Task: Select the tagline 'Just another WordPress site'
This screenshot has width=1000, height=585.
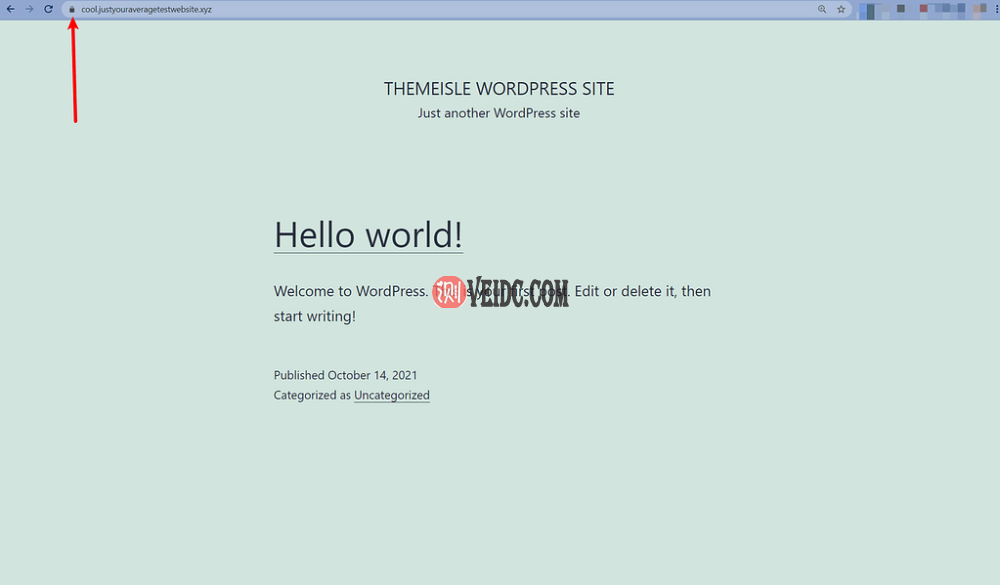Action: [499, 113]
